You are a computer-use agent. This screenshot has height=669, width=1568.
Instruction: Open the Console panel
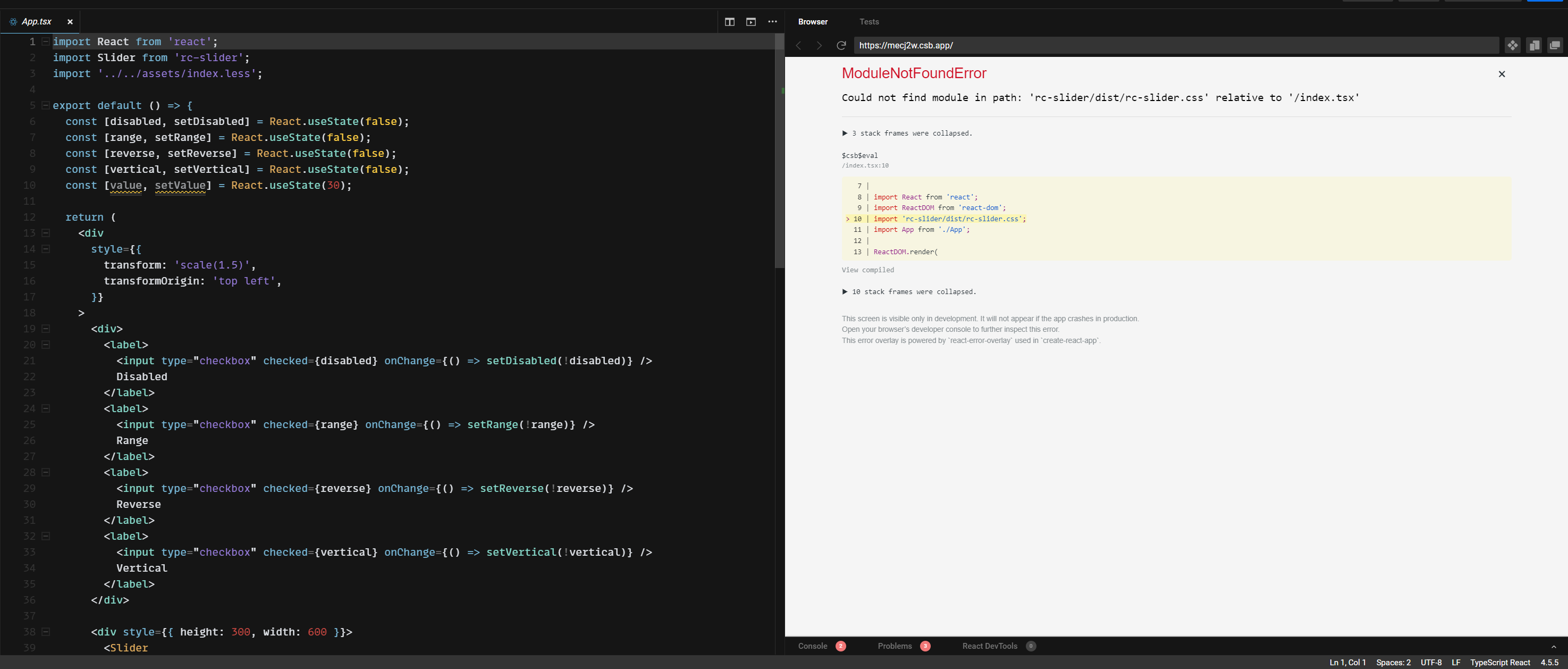(x=812, y=646)
